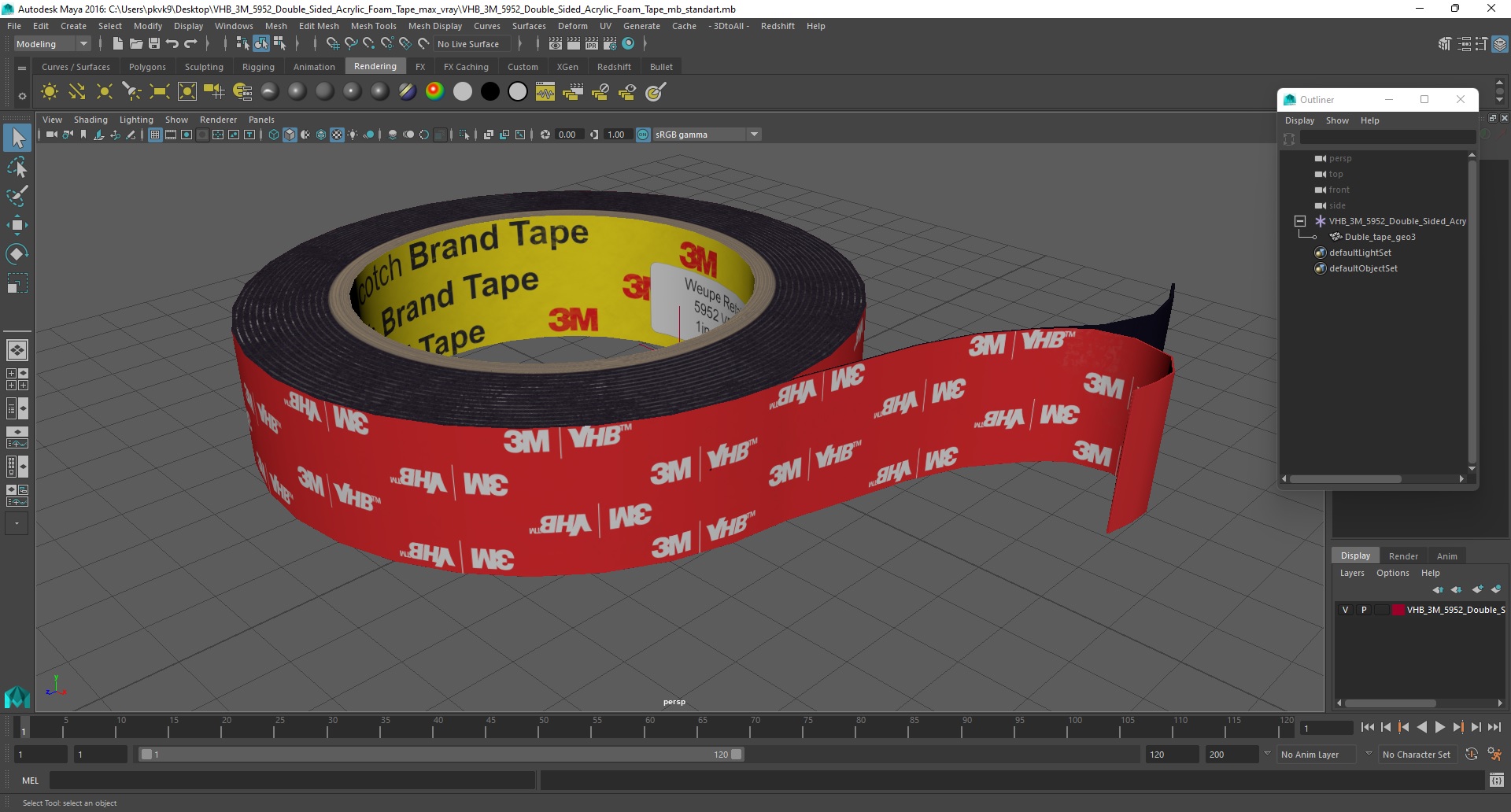The width and height of the screenshot is (1511, 812).
Task: Activate the Rotate tool
Action: coord(17,254)
